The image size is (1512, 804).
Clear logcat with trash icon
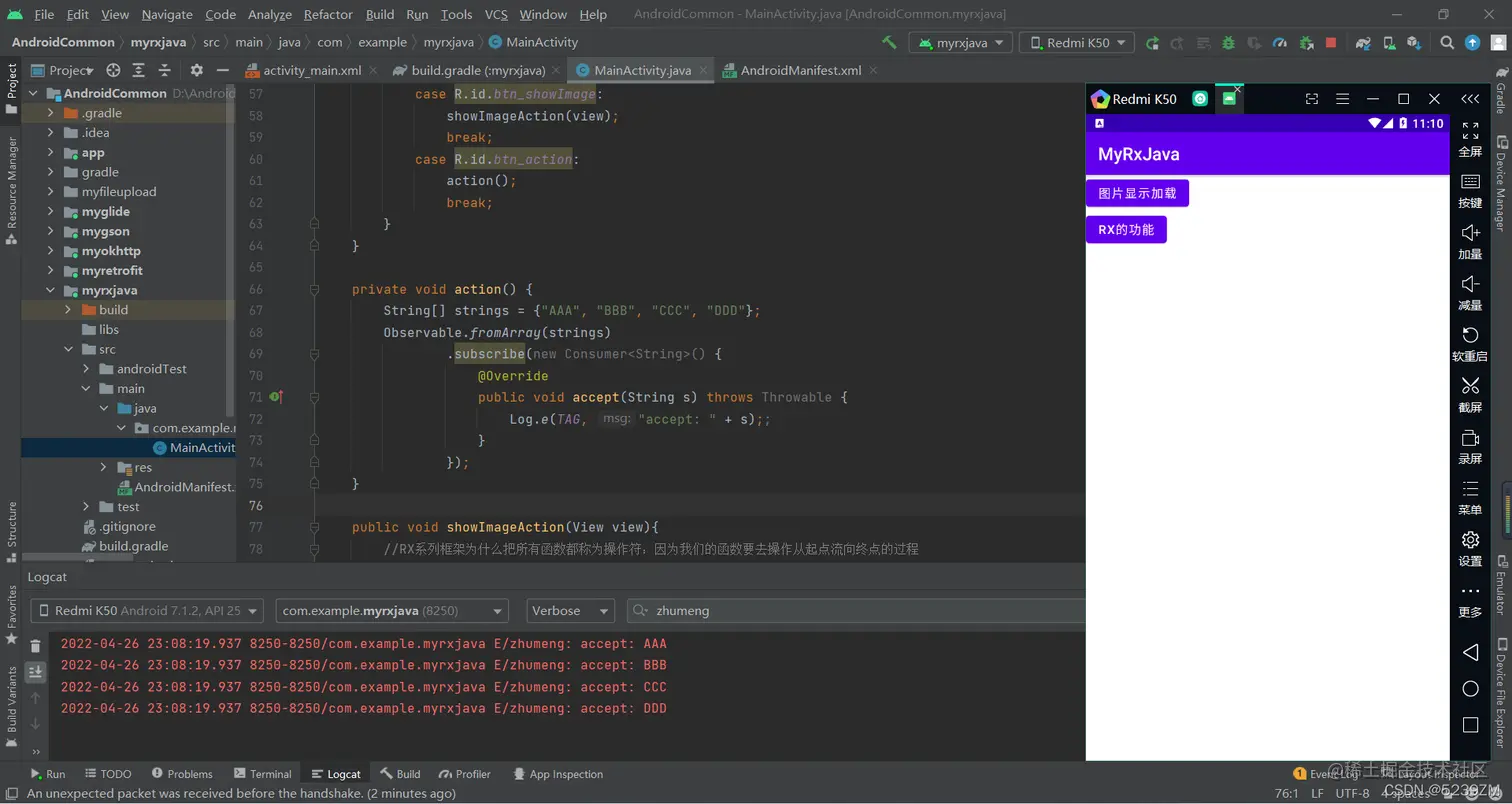tap(36, 646)
